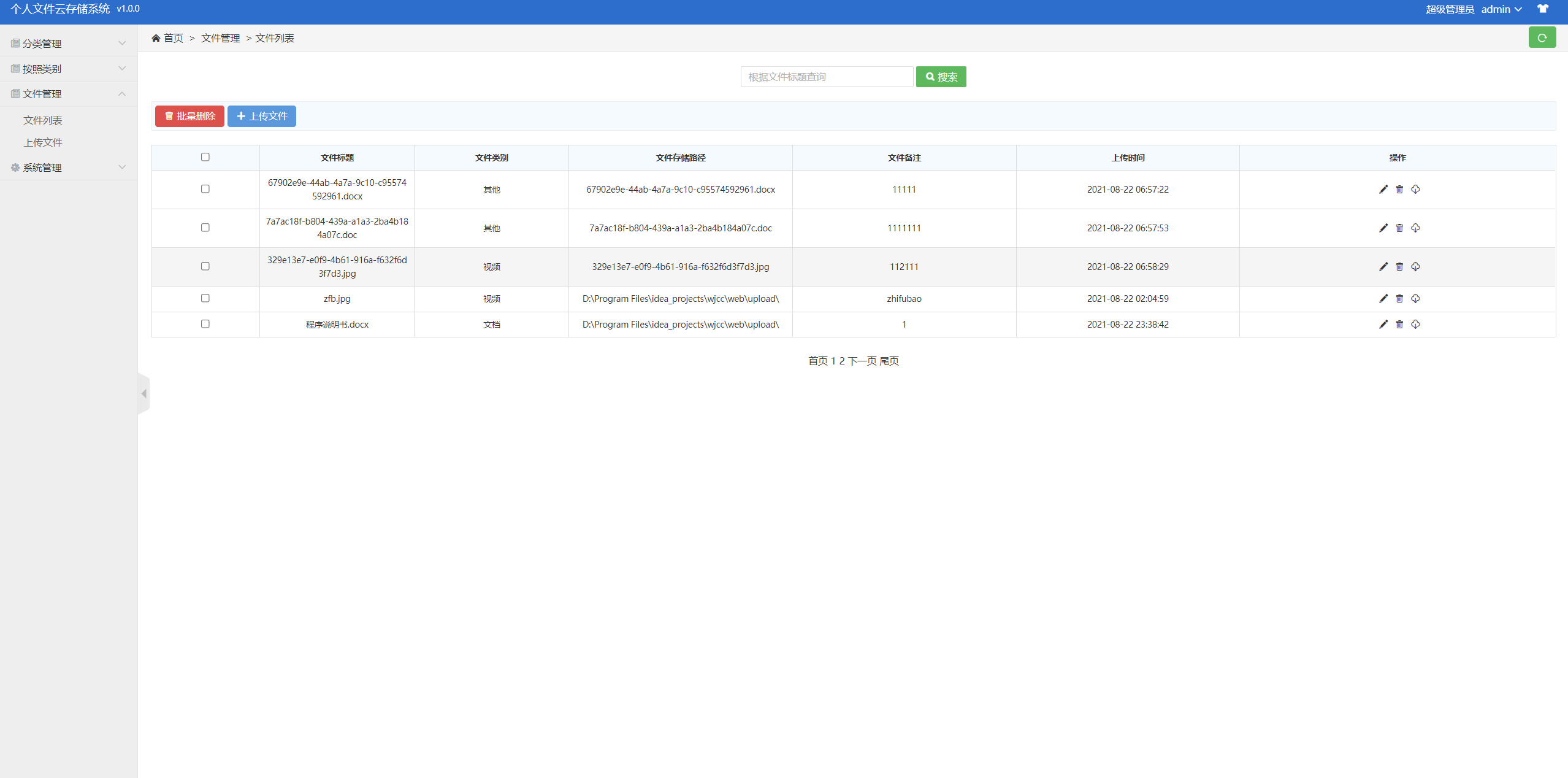
Task: Expand the 分类管理 chevron
Action: tap(122, 44)
